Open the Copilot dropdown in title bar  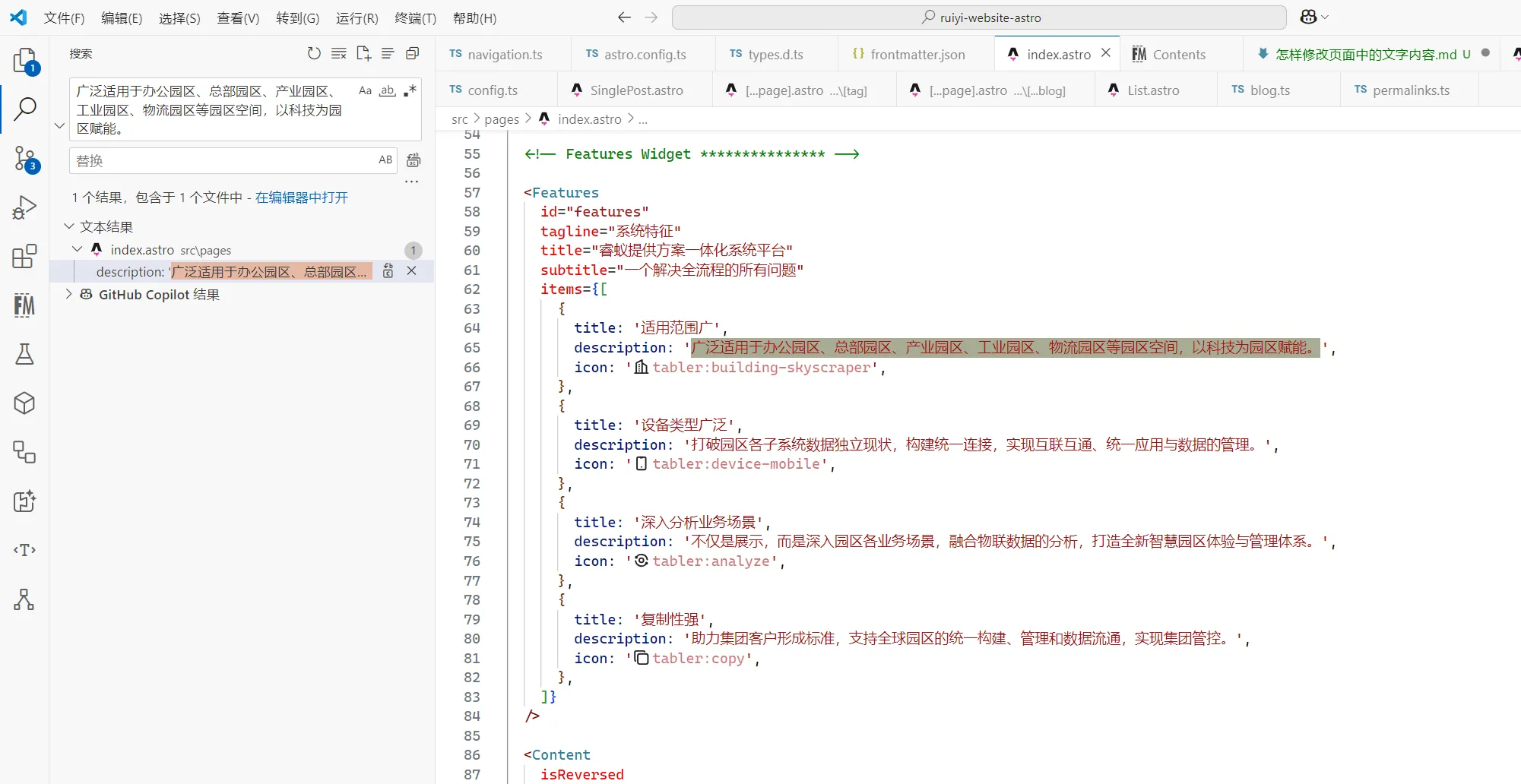click(x=1314, y=17)
